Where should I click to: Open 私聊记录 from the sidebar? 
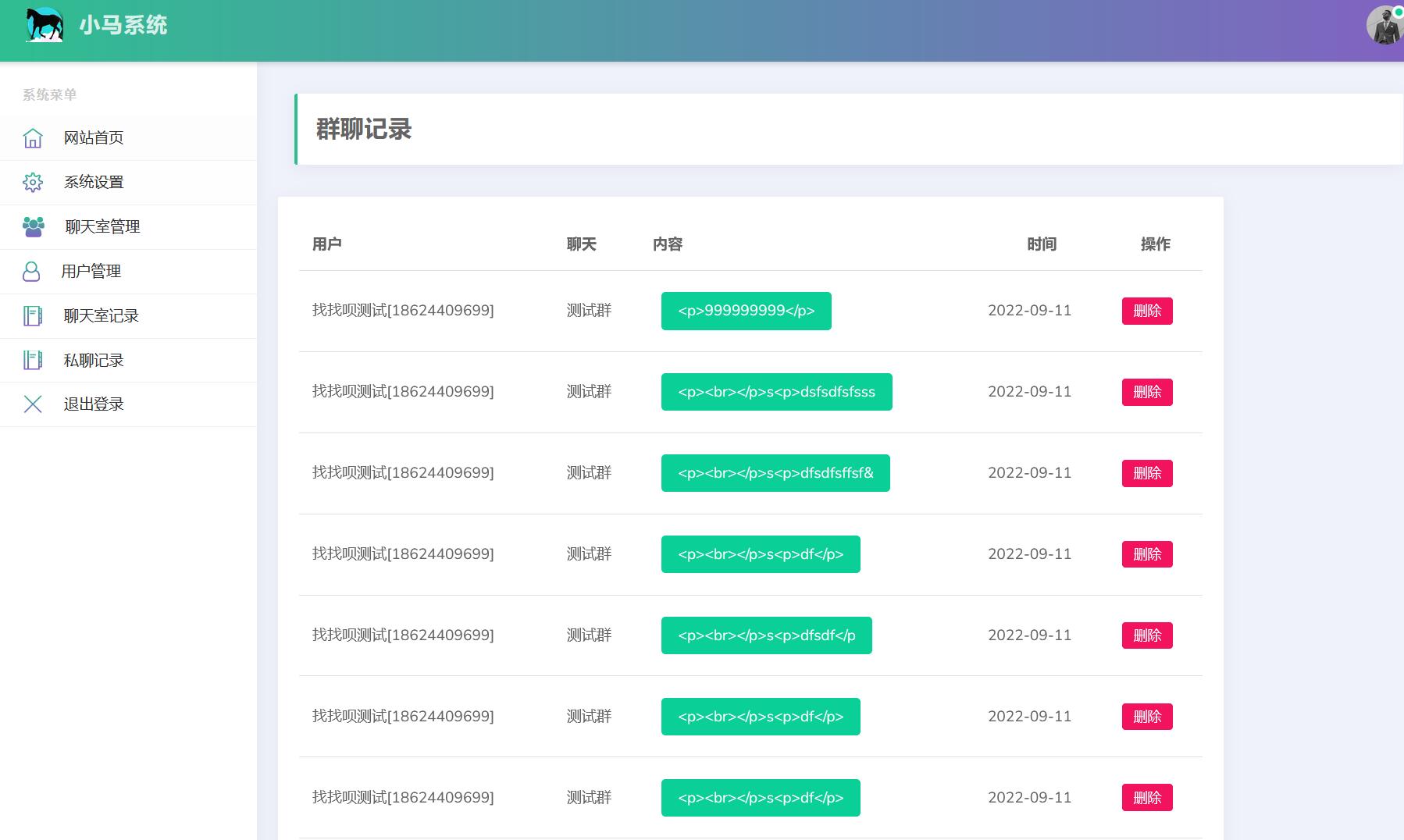tap(94, 361)
